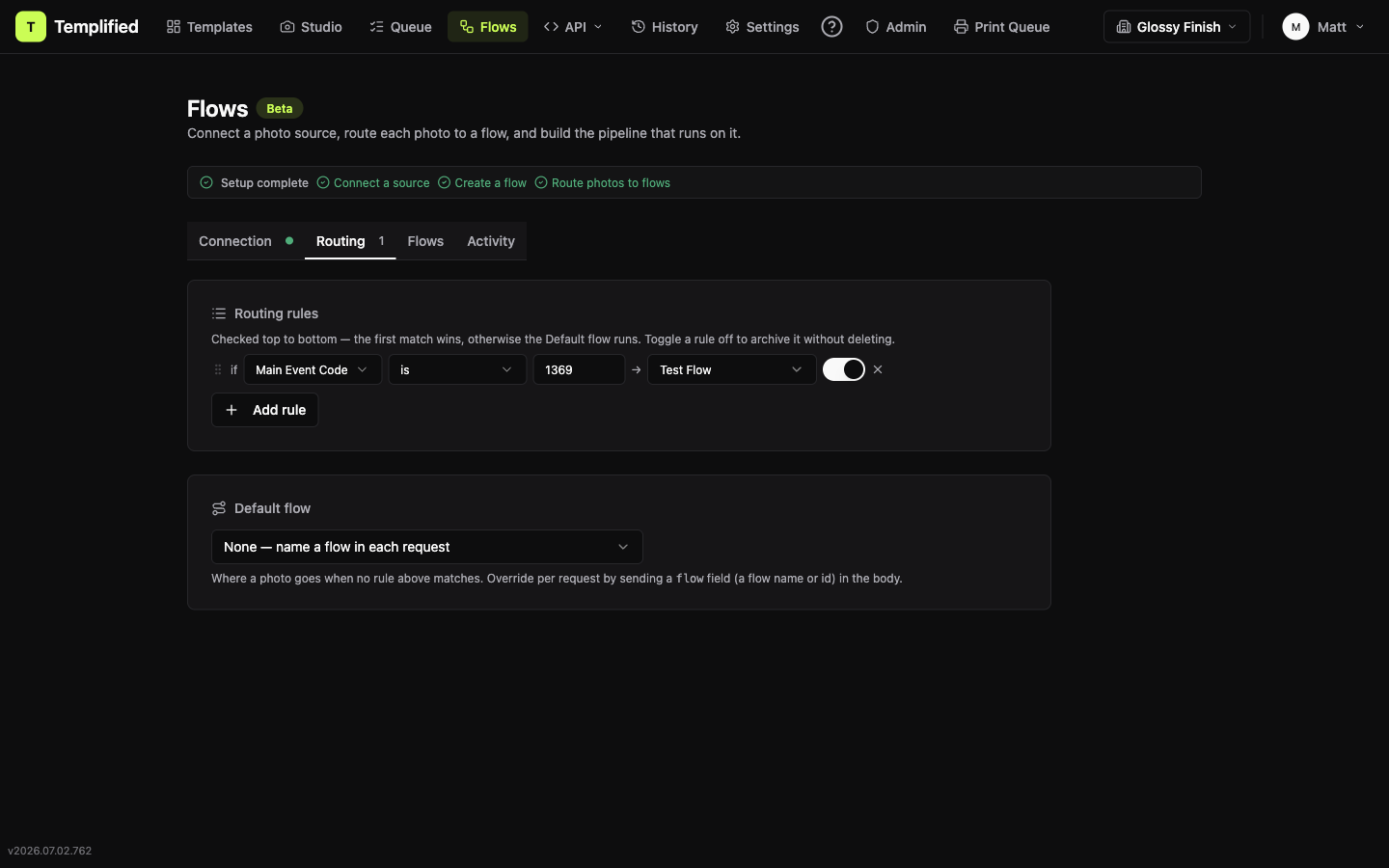Open the help question mark icon
Viewport: 1389px width, 868px height.
click(831, 27)
